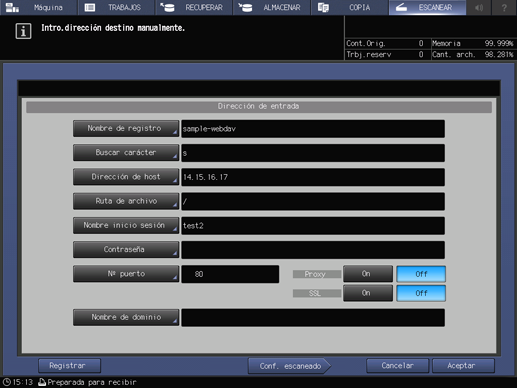Open the Contraseña entry button

tap(126, 250)
